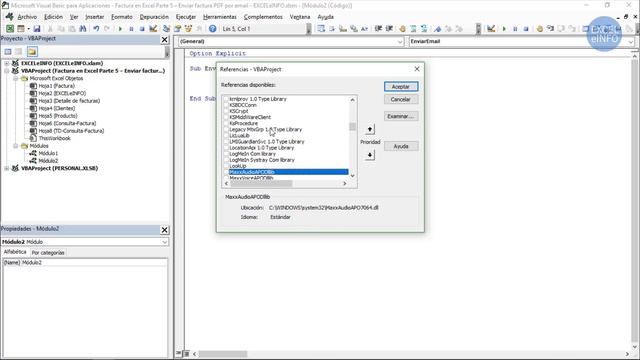Move the reference down with the Prioridad down arrow
Image resolution: width=640 pixels, height=360 pixels.
pyautogui.click(x=370, y=155)
